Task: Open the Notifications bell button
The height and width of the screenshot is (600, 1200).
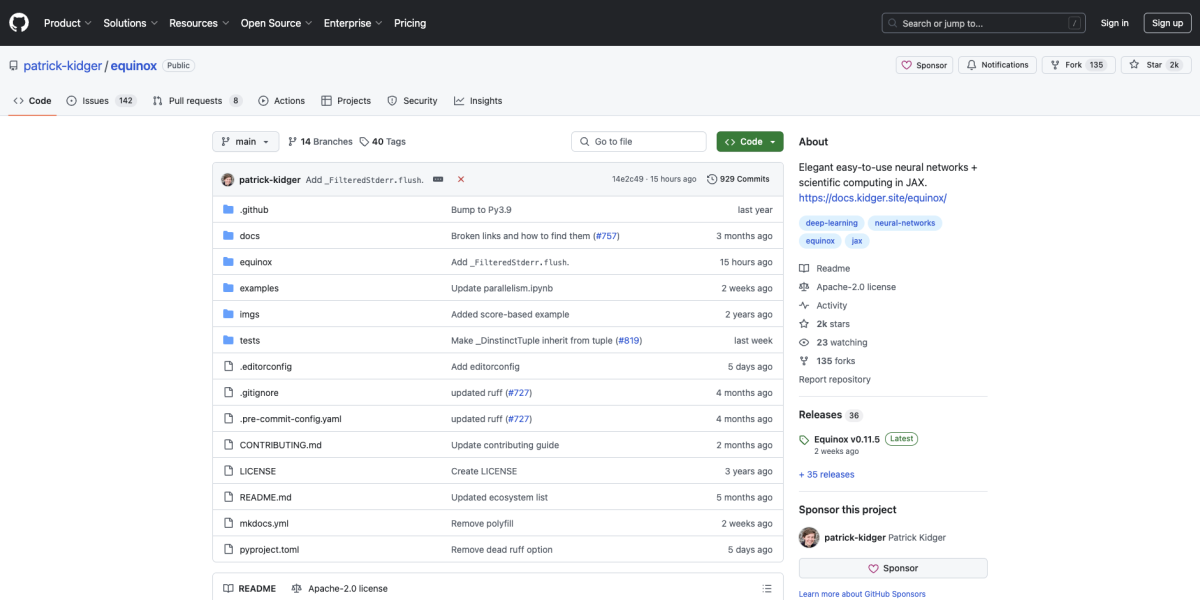Action: [x=997, y=65]
